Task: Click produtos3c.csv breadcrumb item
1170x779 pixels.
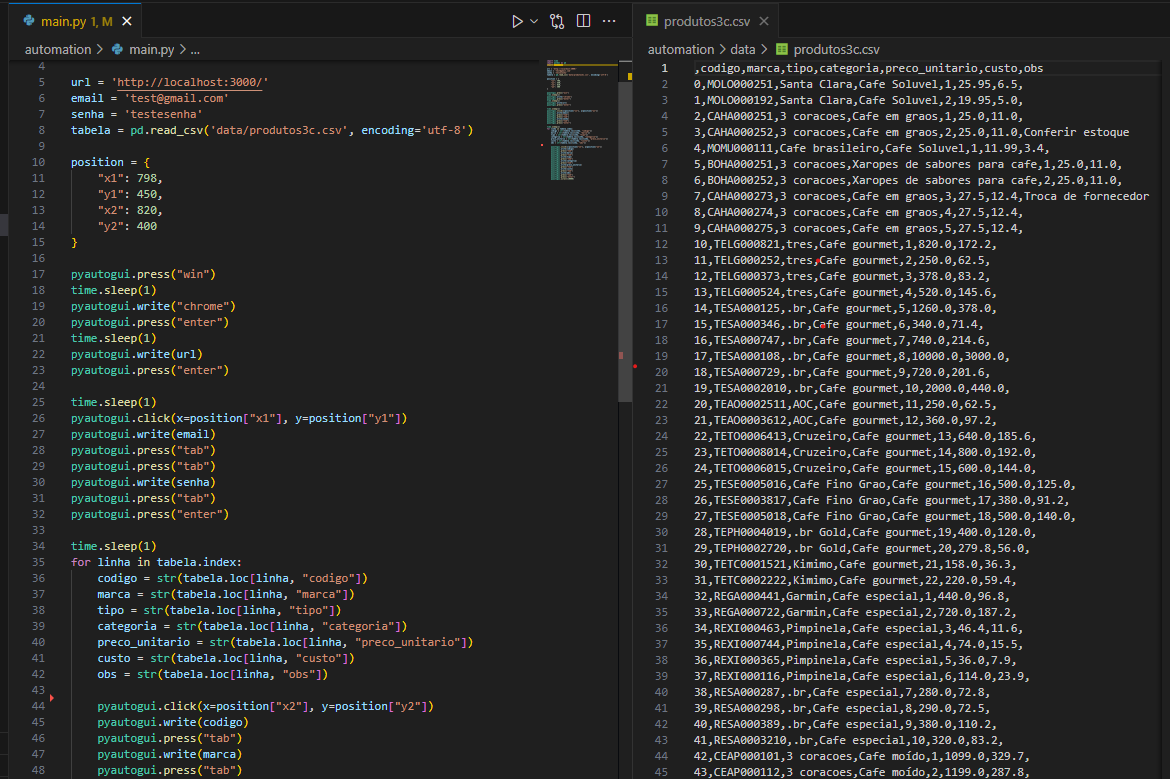Action: (x=836, y=49)
